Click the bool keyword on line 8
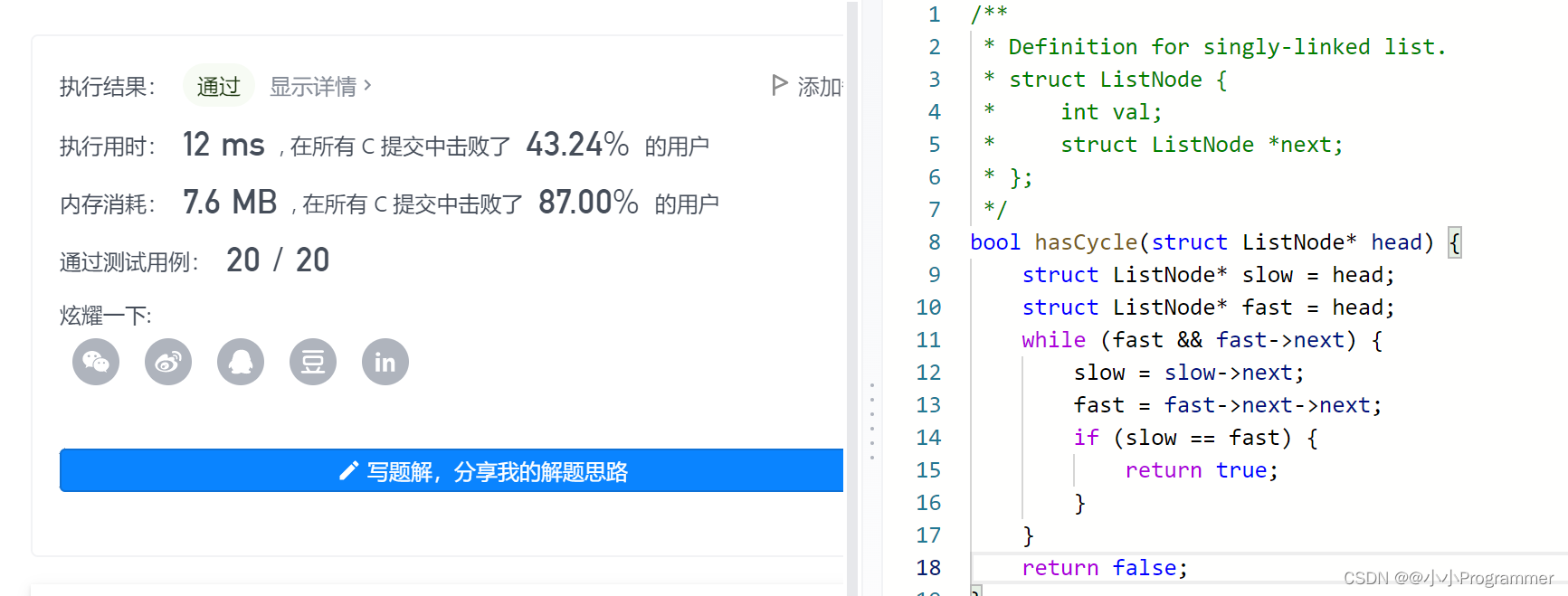The width and height of the screenshot is (1568, 596). [995, 242]
